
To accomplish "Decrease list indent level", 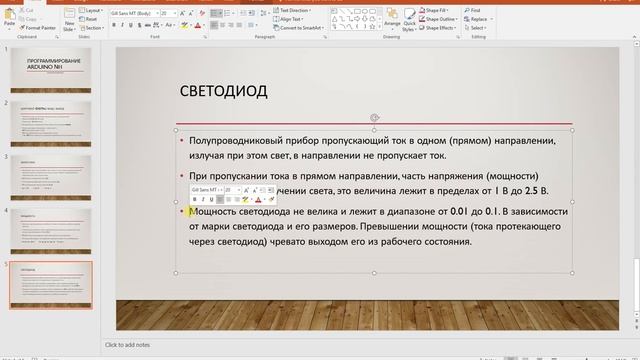I will tap(243, 13).
